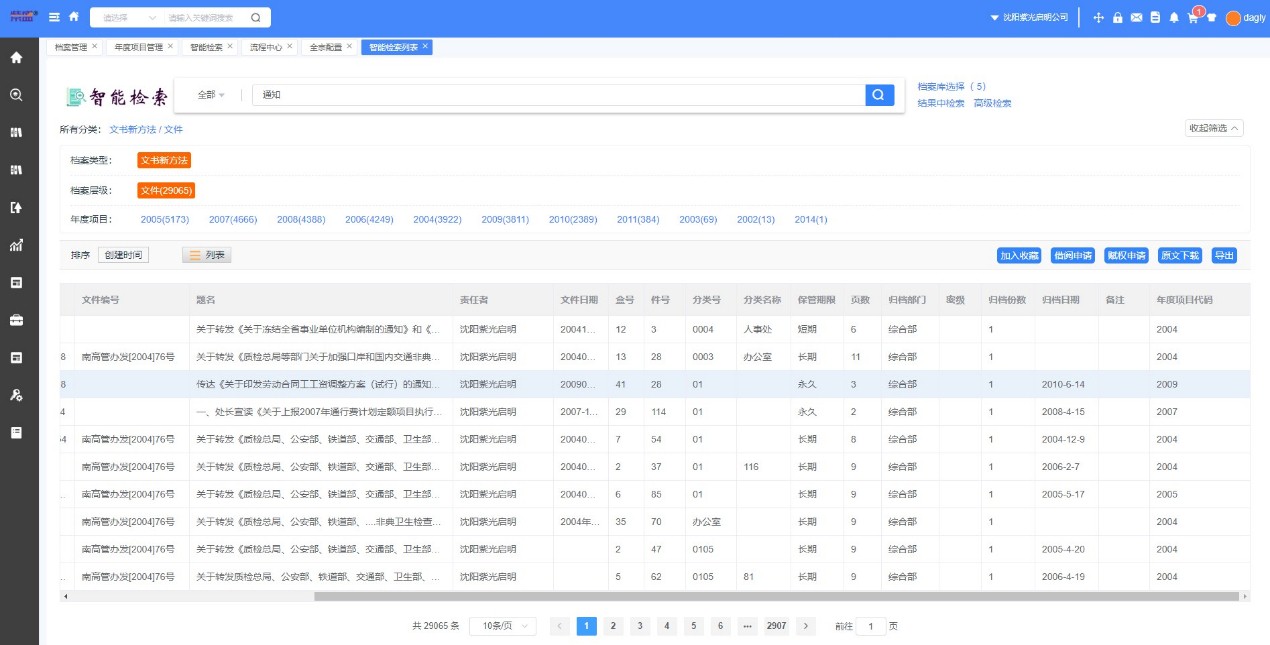The height and width of the screenshot is (645, 1270).
Task: Go to page 2907
Action: (x=776, y=626)
